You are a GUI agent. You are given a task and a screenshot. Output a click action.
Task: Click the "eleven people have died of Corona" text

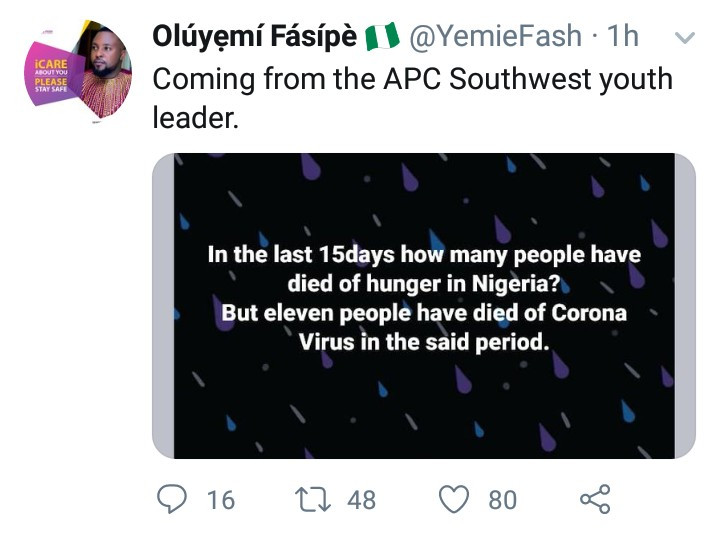coord(445,313)
